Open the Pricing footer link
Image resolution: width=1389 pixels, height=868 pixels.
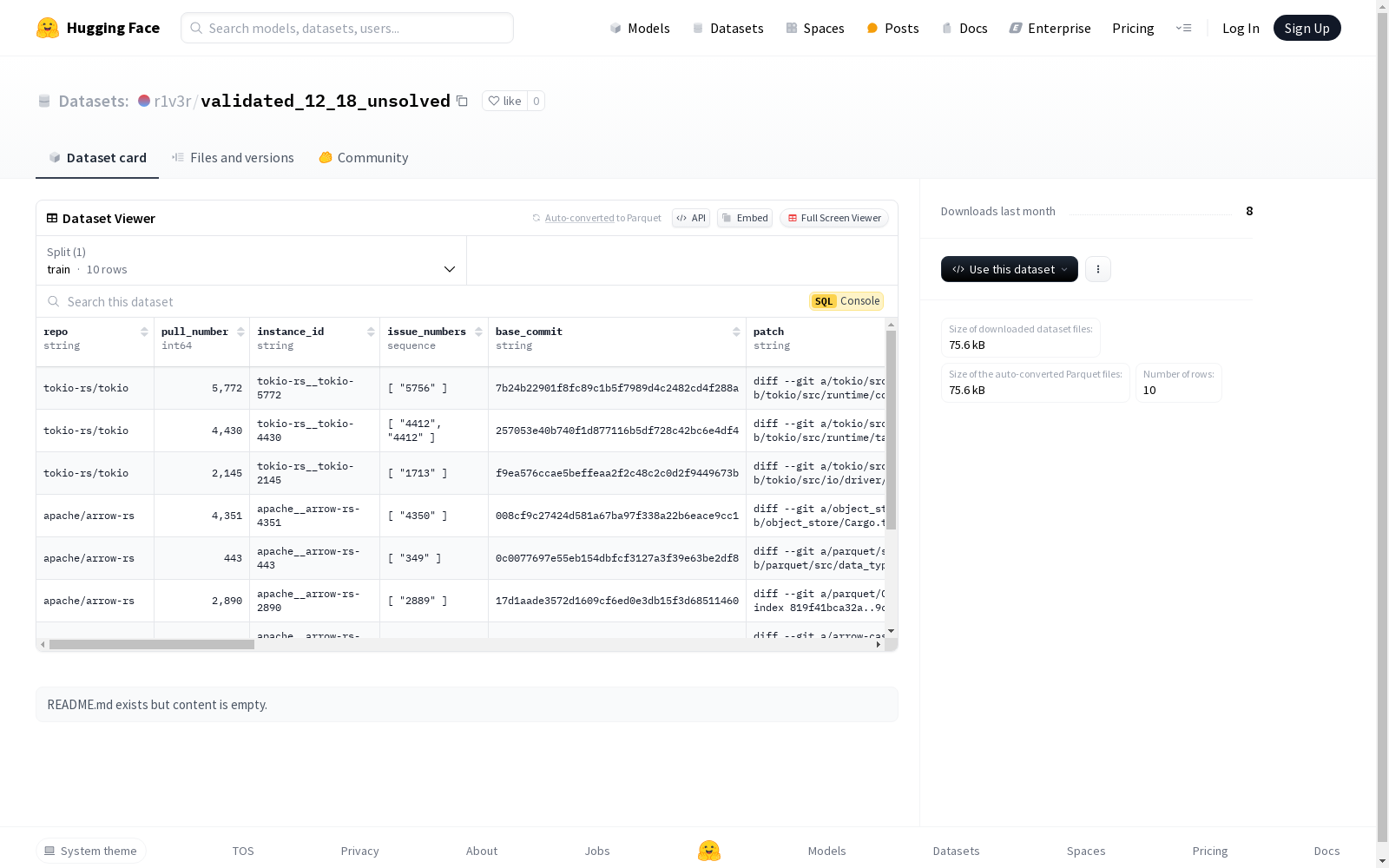1210,851
